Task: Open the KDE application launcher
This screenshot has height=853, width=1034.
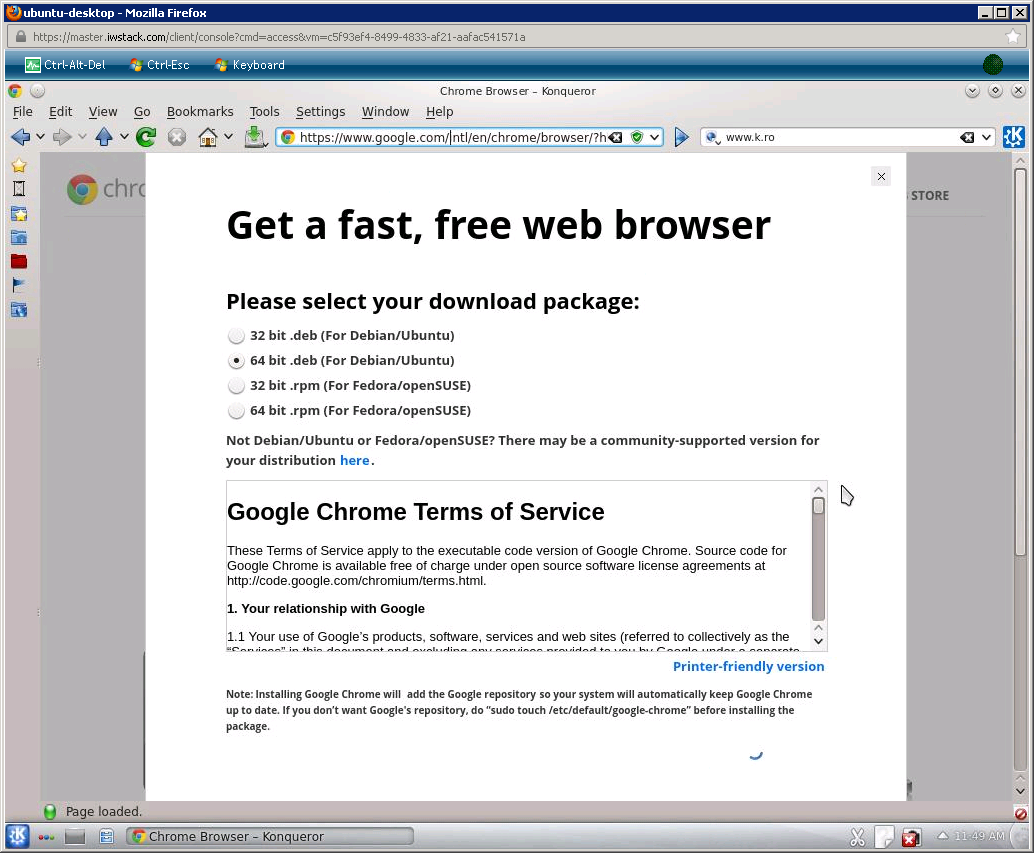Action: tap(17, 836)
